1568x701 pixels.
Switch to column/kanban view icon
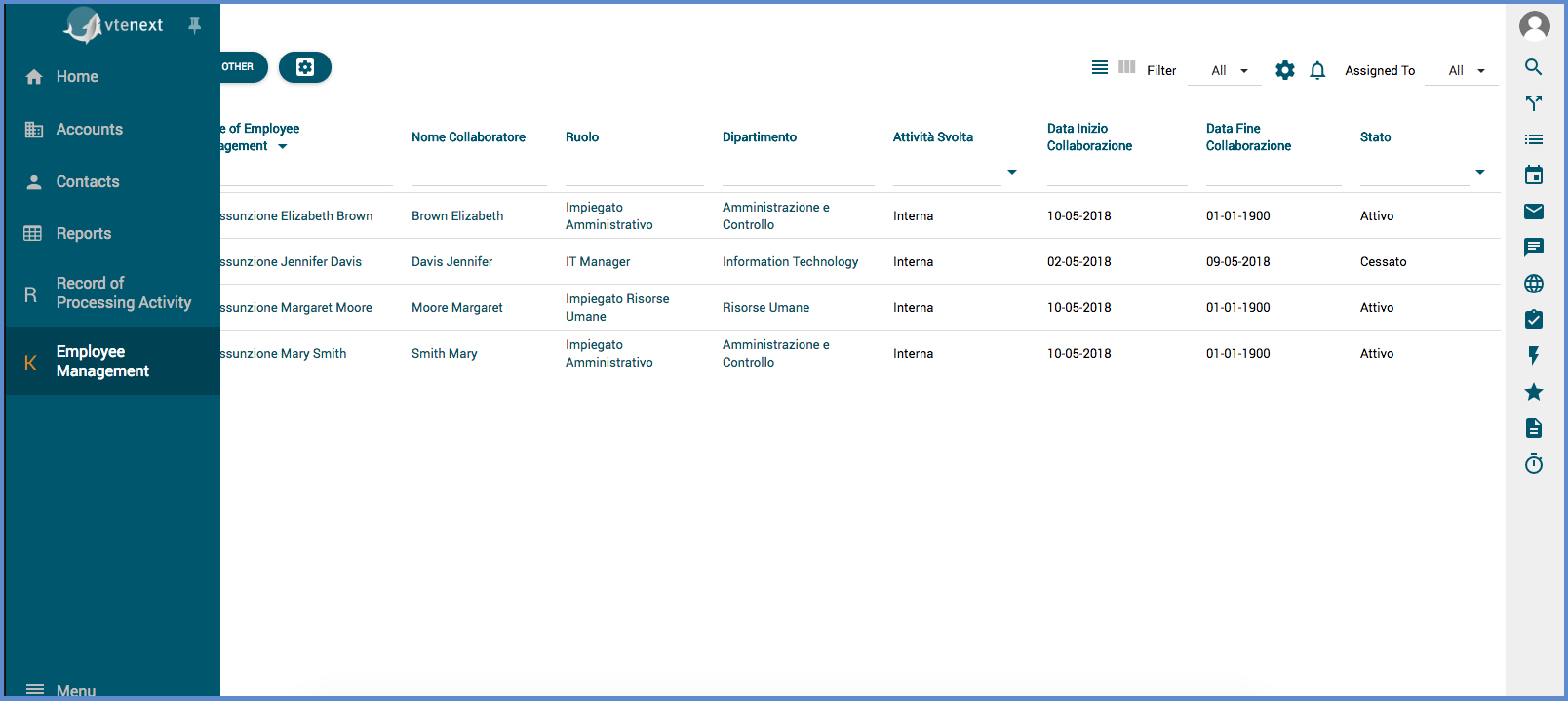[x=1127, y=67]
